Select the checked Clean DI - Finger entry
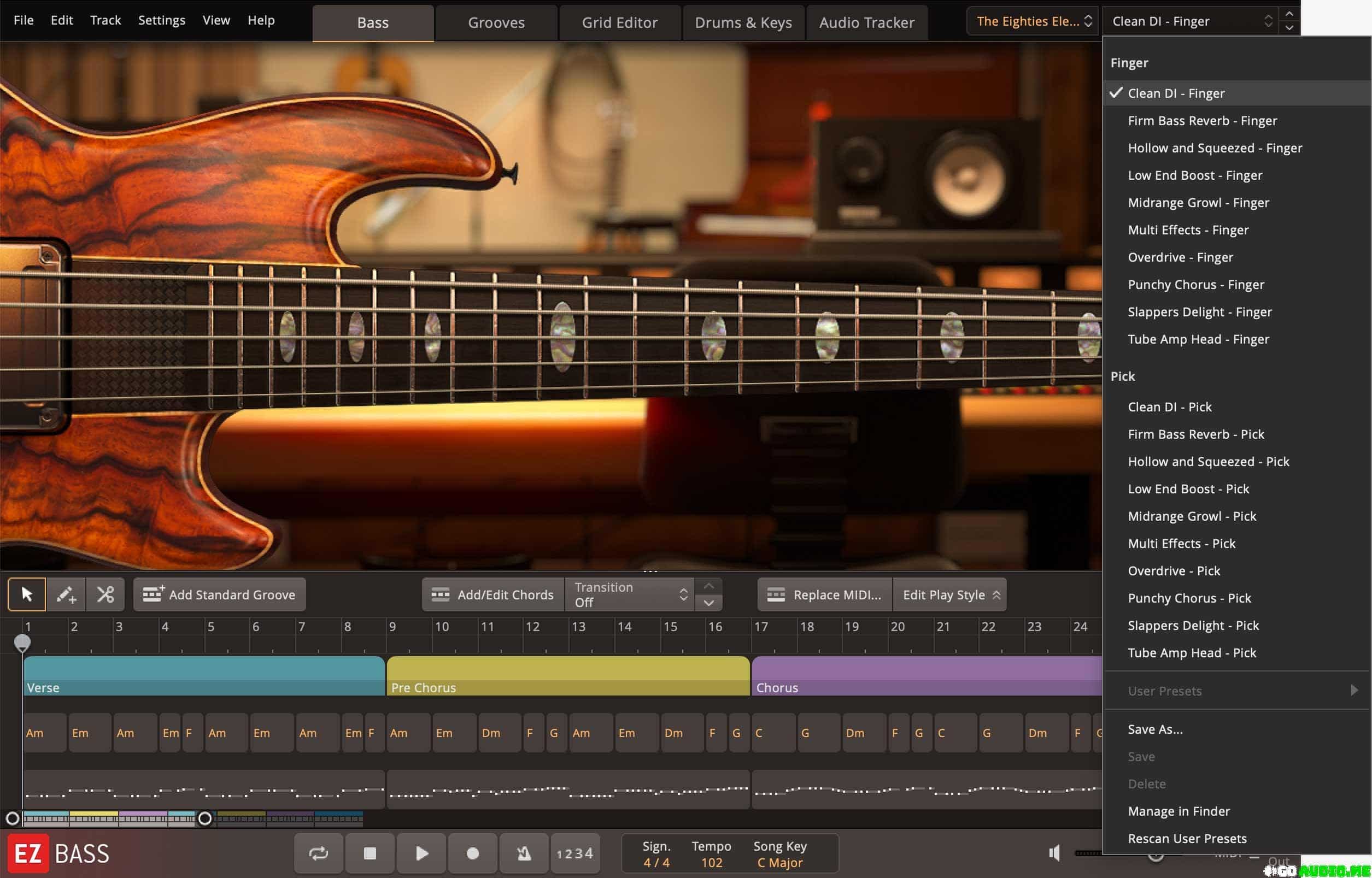This screenshot has width=1372, height=878. 1236,93
